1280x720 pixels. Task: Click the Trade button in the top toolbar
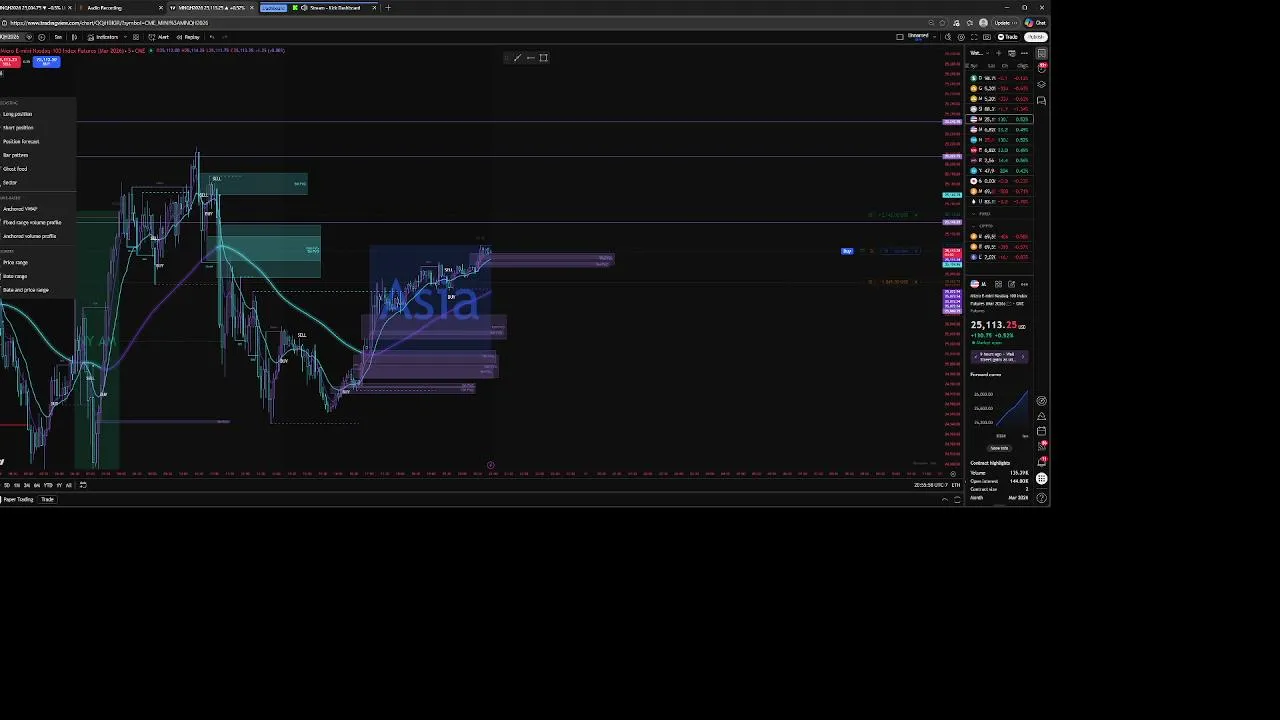(1007, 37)
